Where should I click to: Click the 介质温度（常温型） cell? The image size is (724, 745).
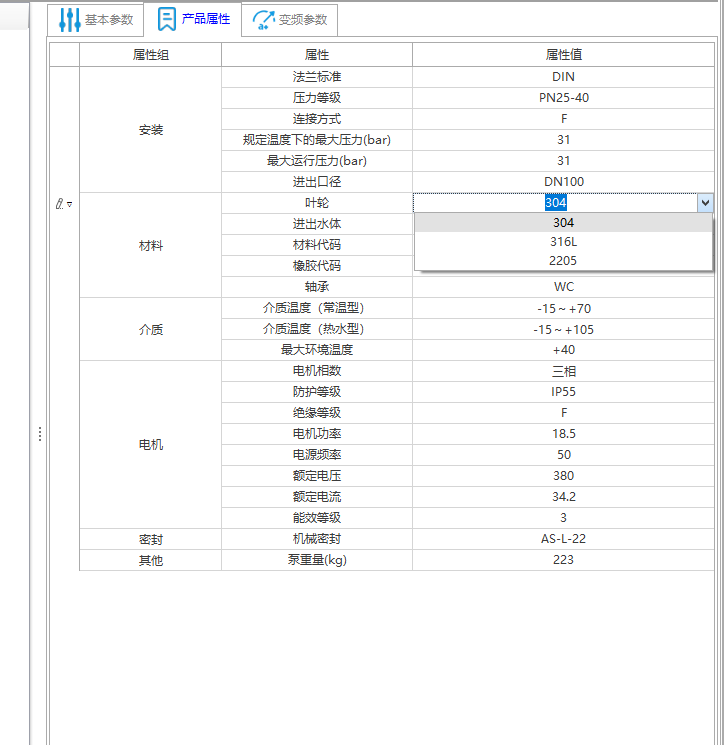[x=317, y=308]
